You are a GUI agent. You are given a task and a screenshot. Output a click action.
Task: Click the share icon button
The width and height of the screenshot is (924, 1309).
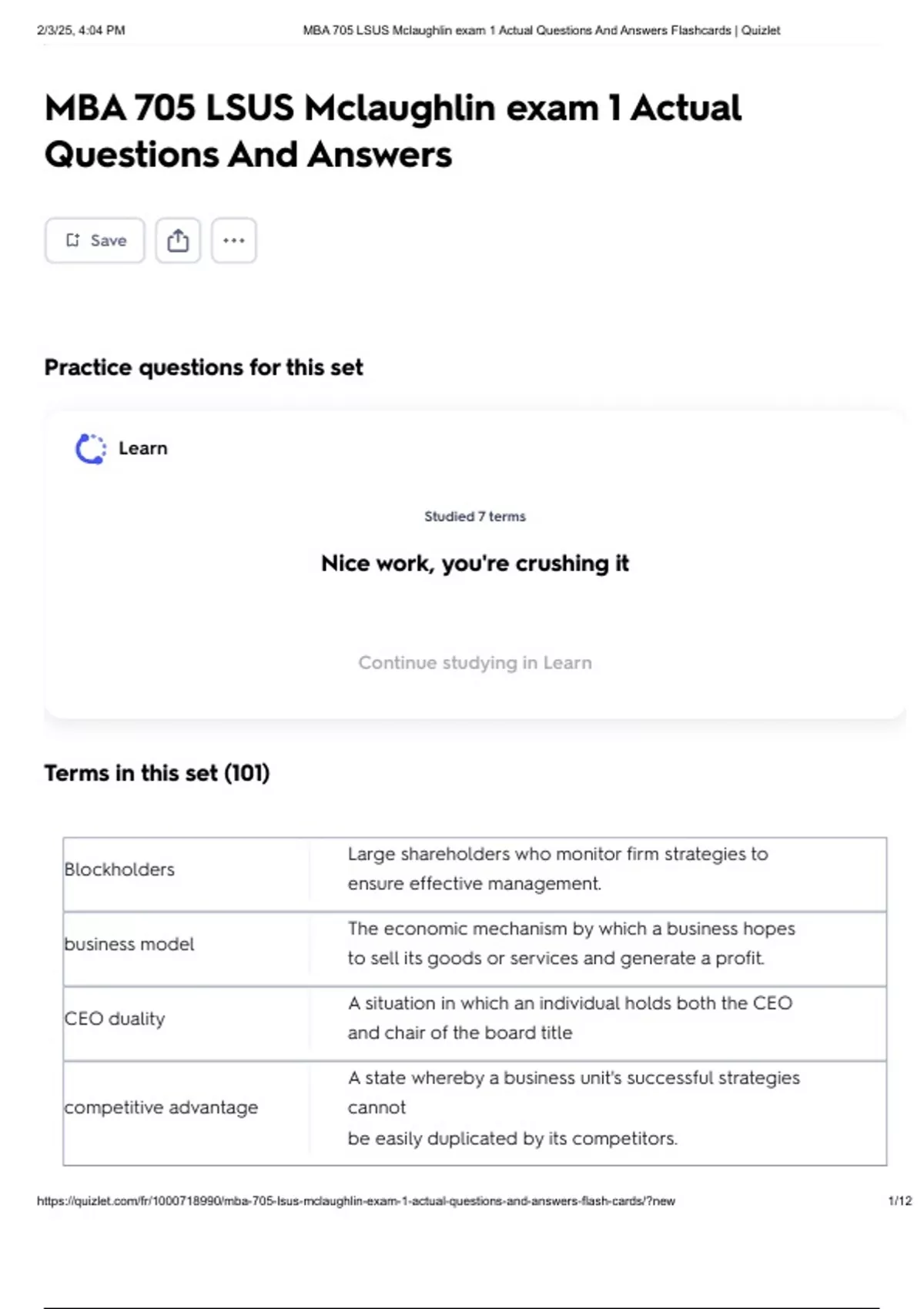tap(178, 240)
